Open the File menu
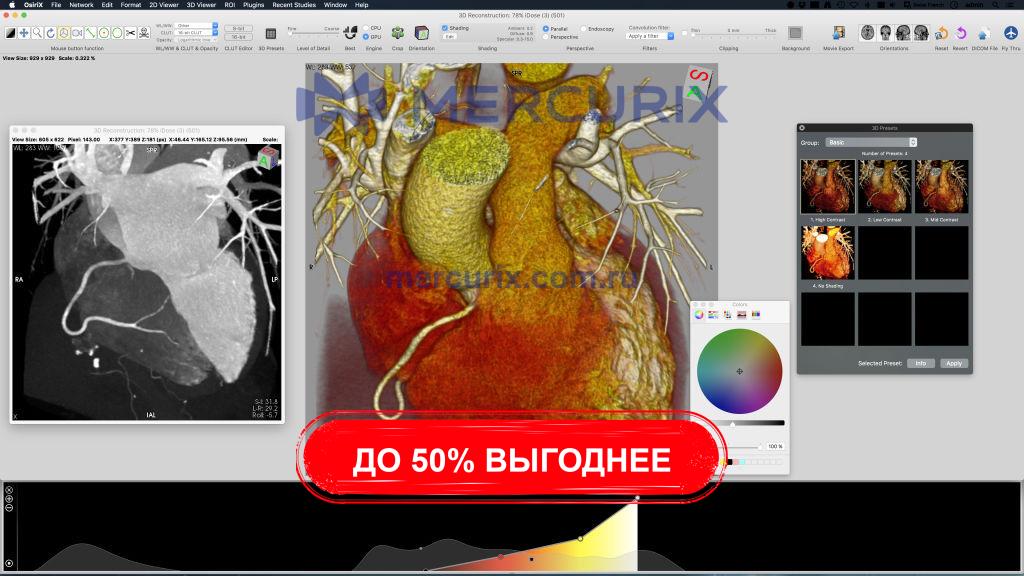This screenshot has height=576, width=1024. pos(56,5)
